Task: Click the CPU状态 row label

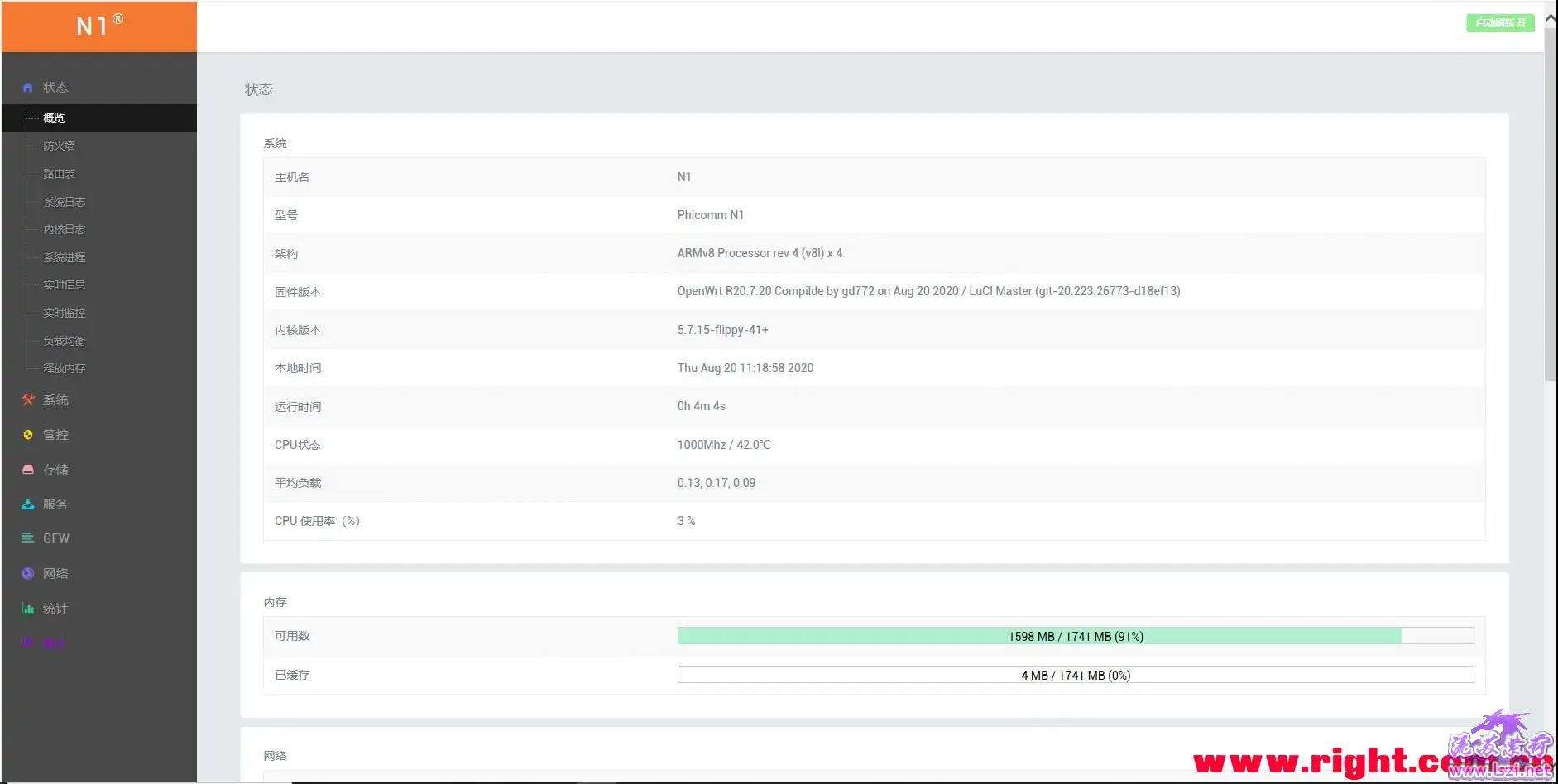Action: tap(297, 445)
